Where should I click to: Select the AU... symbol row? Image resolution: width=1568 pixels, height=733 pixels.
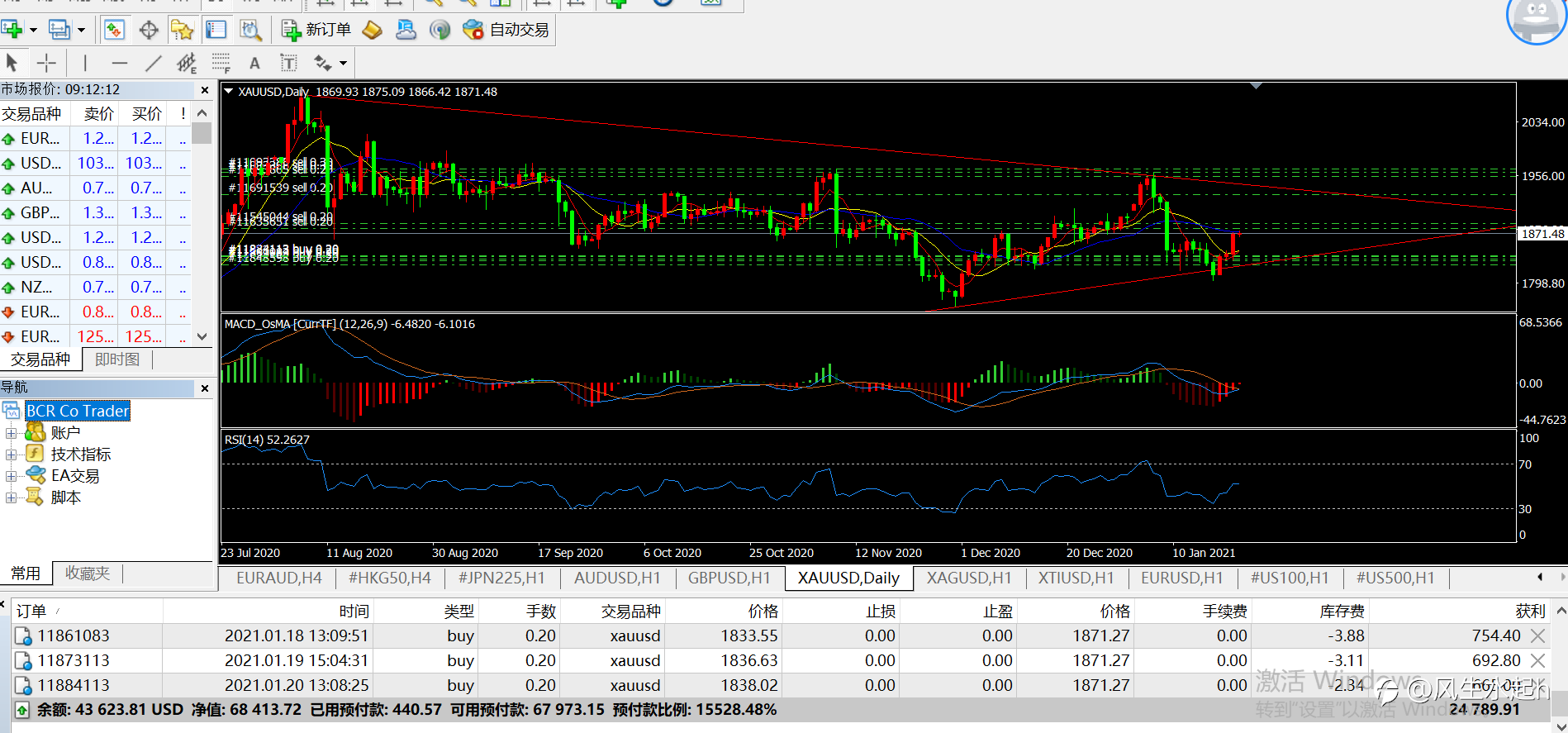coord(95,188)
